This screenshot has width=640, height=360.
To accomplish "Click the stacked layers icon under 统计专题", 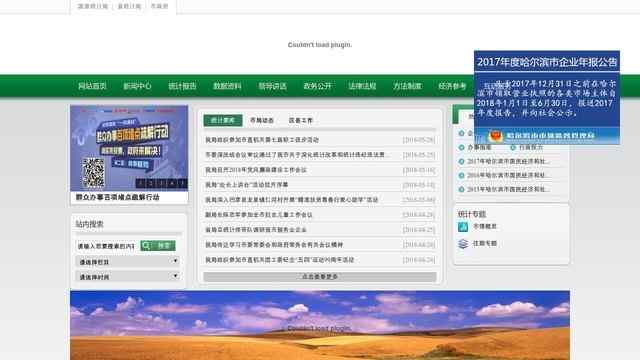I will 463,244.
